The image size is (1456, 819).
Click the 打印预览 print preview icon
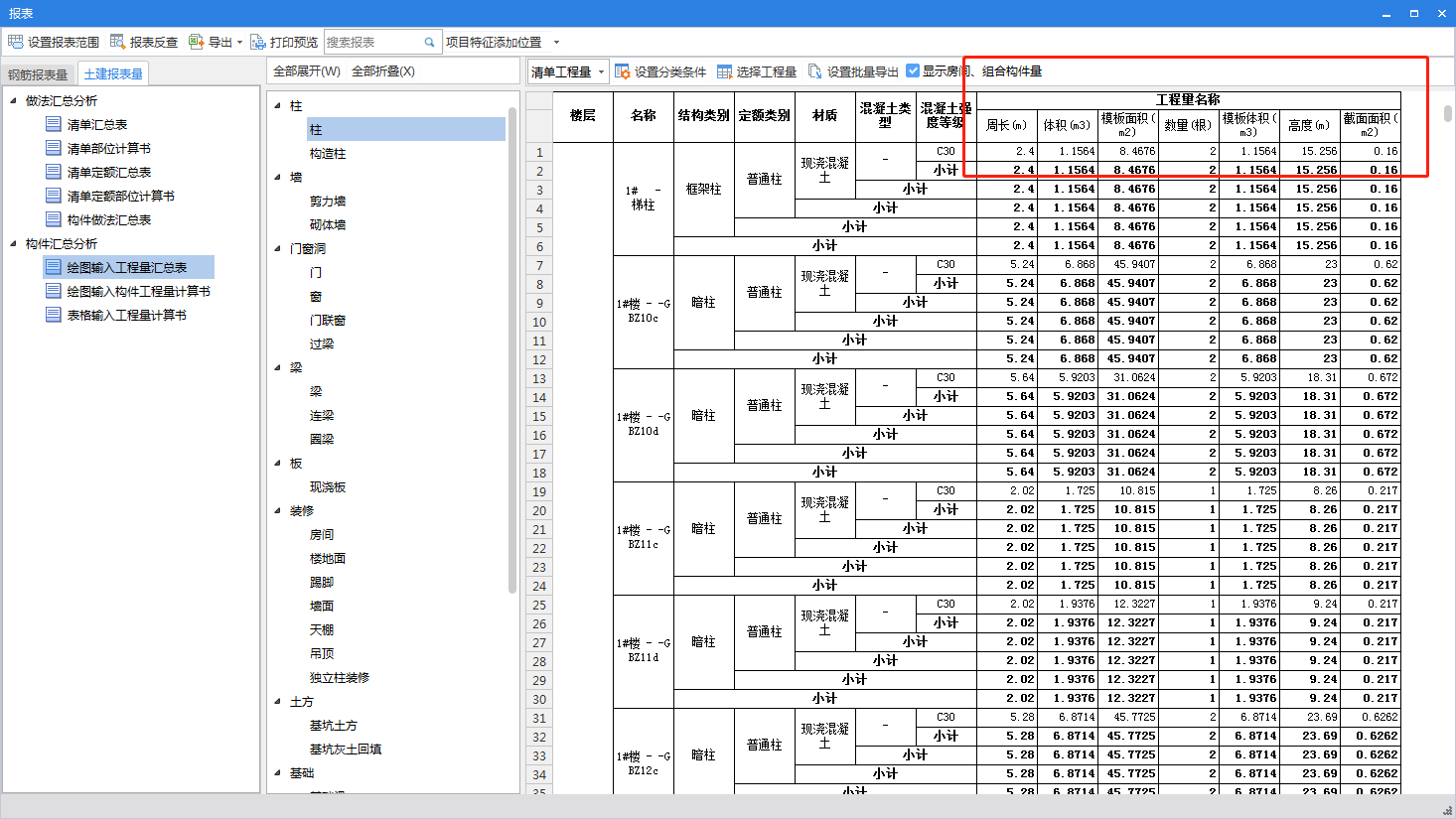click(x=257, y=42)
